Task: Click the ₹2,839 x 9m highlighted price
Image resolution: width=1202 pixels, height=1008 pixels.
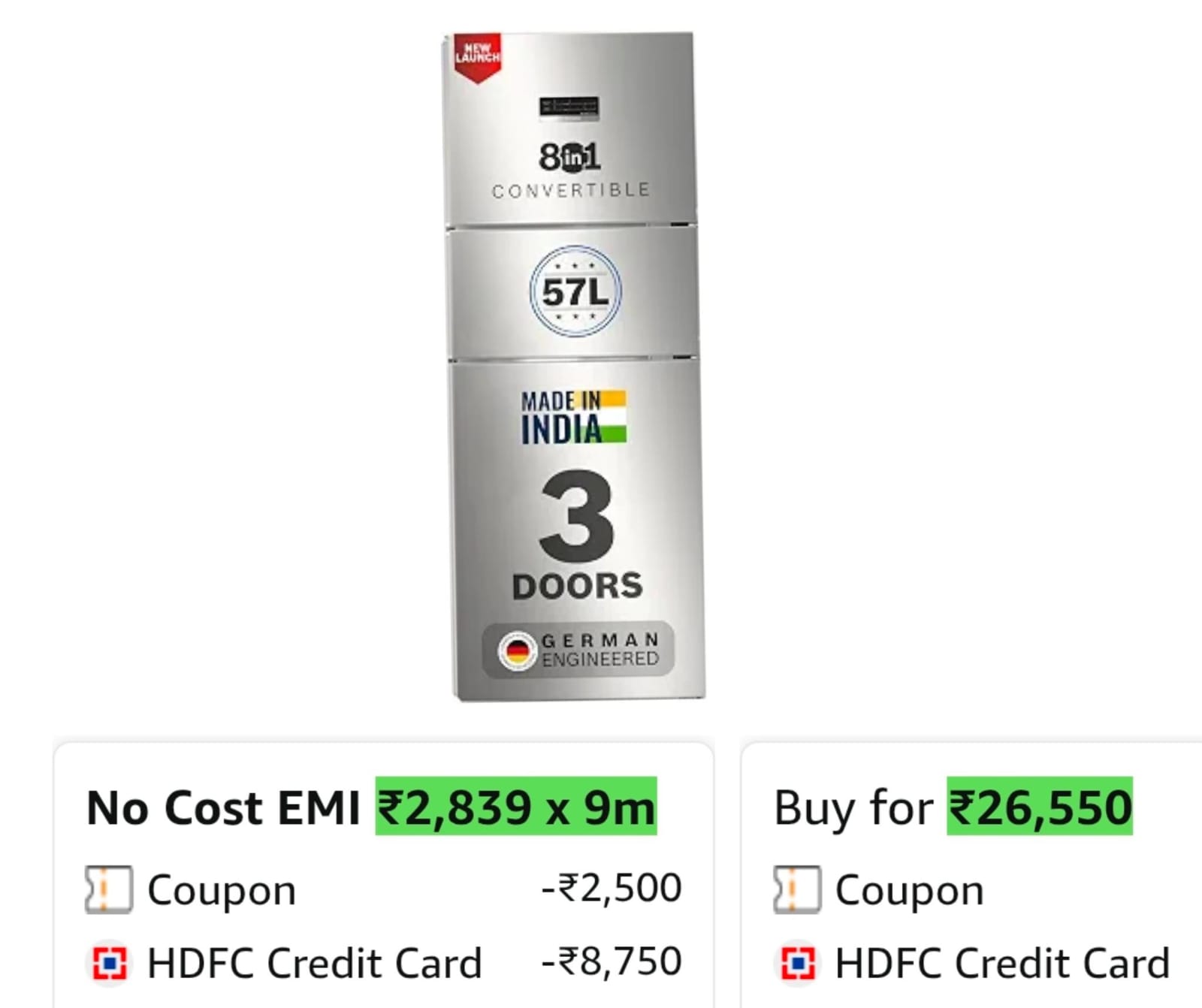Action: (516, 807)
